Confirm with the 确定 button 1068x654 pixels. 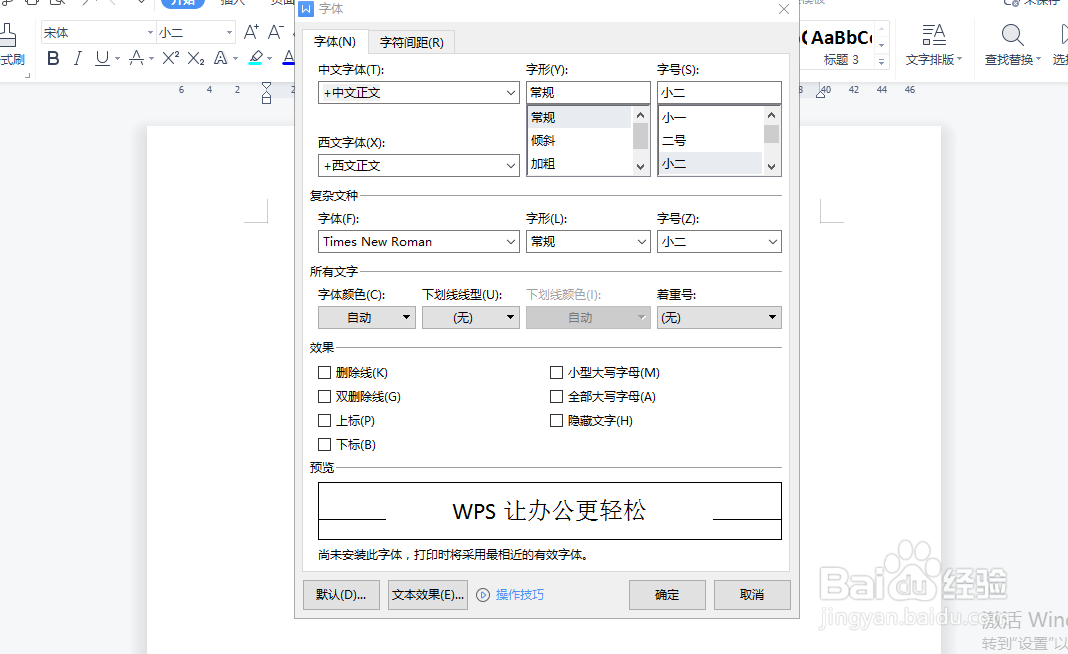pyautogui.click(x=667, y=595)
